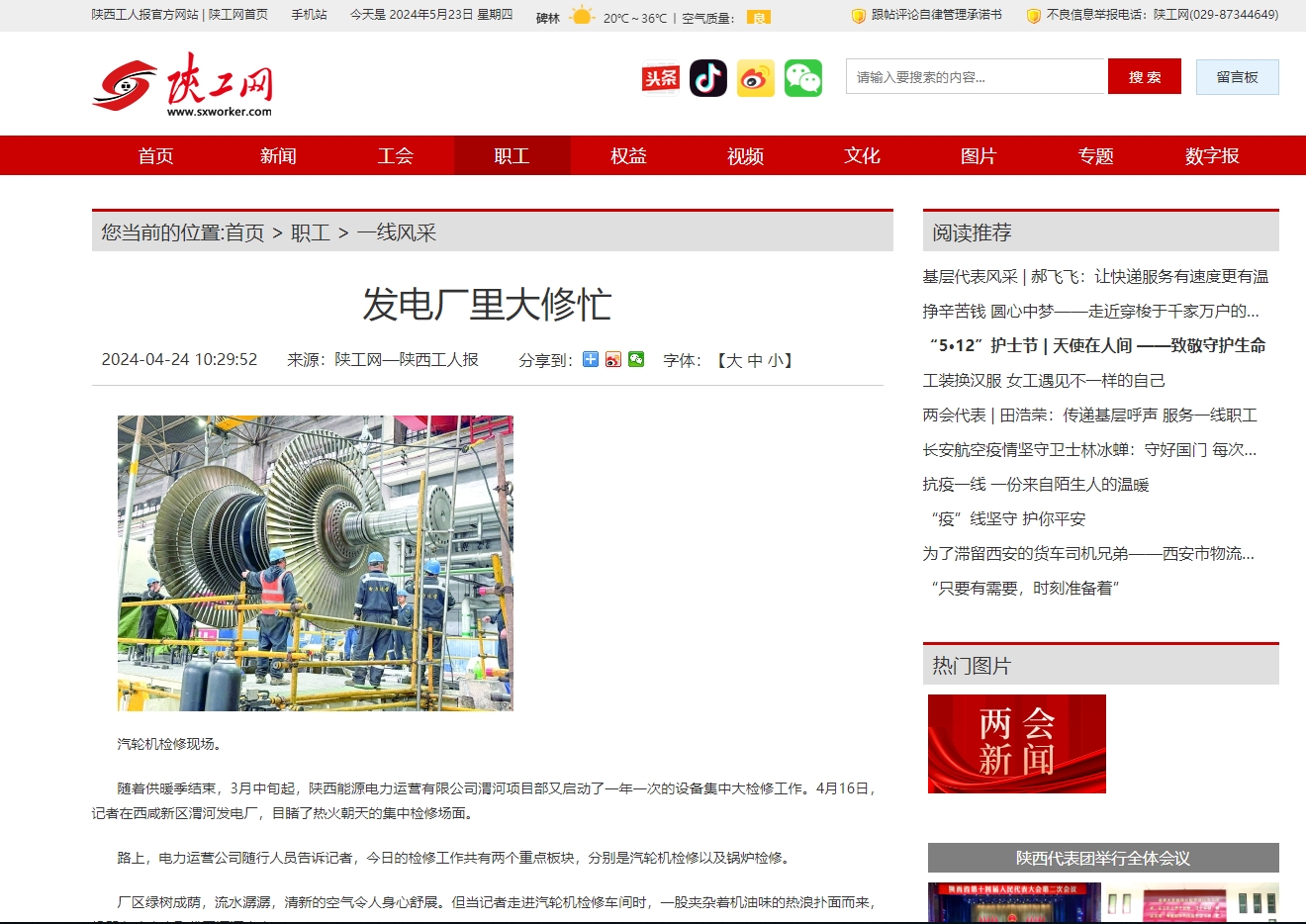Open the 留言板 message board button
1306x924 pixels.
pos(1237,77)
